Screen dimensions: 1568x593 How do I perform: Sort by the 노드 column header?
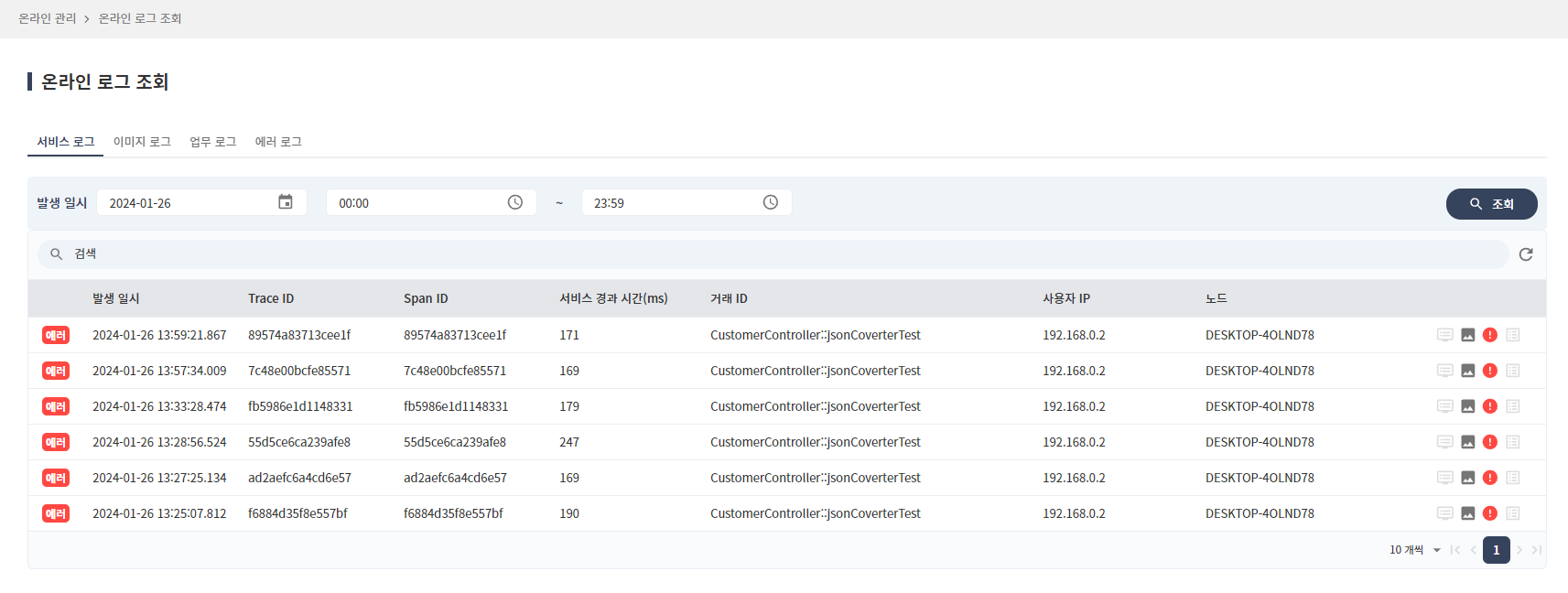point(1216,298)
